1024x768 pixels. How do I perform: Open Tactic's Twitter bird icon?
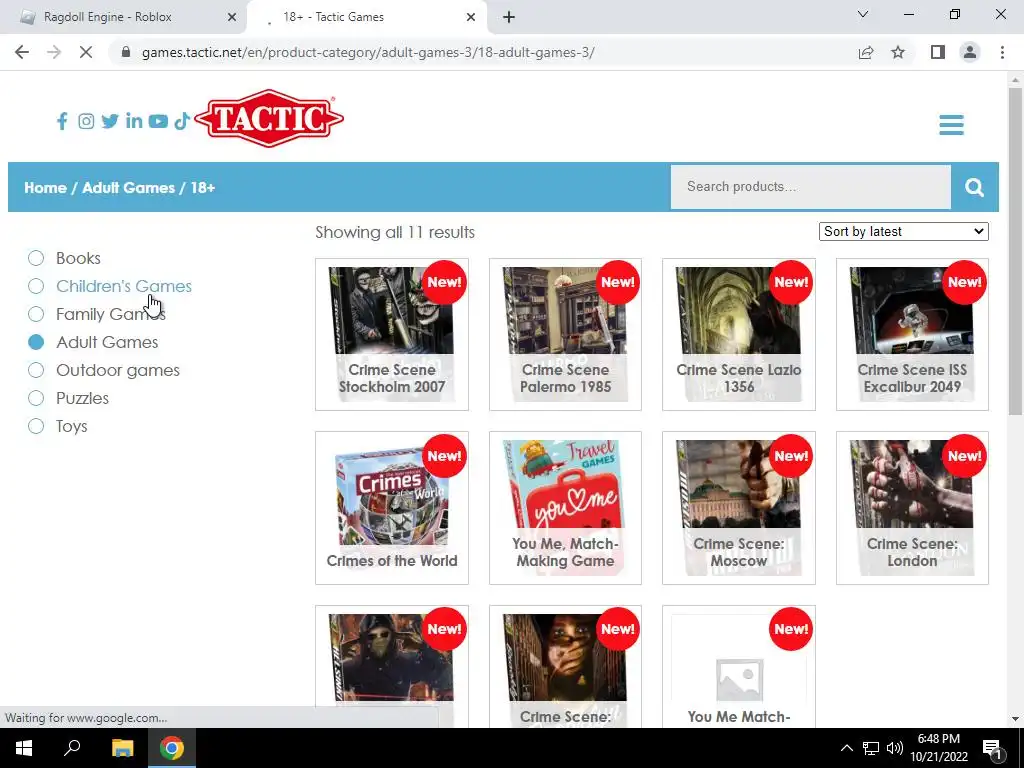coord(110,121)
